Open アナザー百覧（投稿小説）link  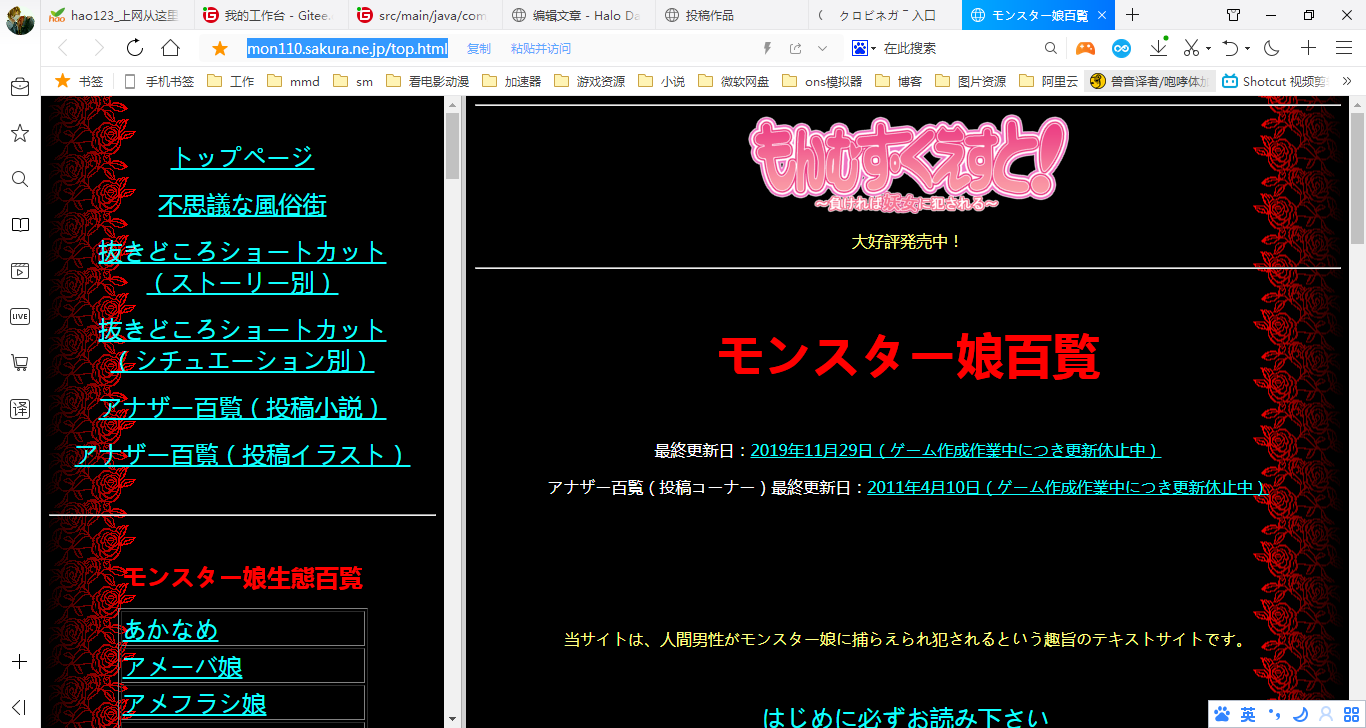242,408
